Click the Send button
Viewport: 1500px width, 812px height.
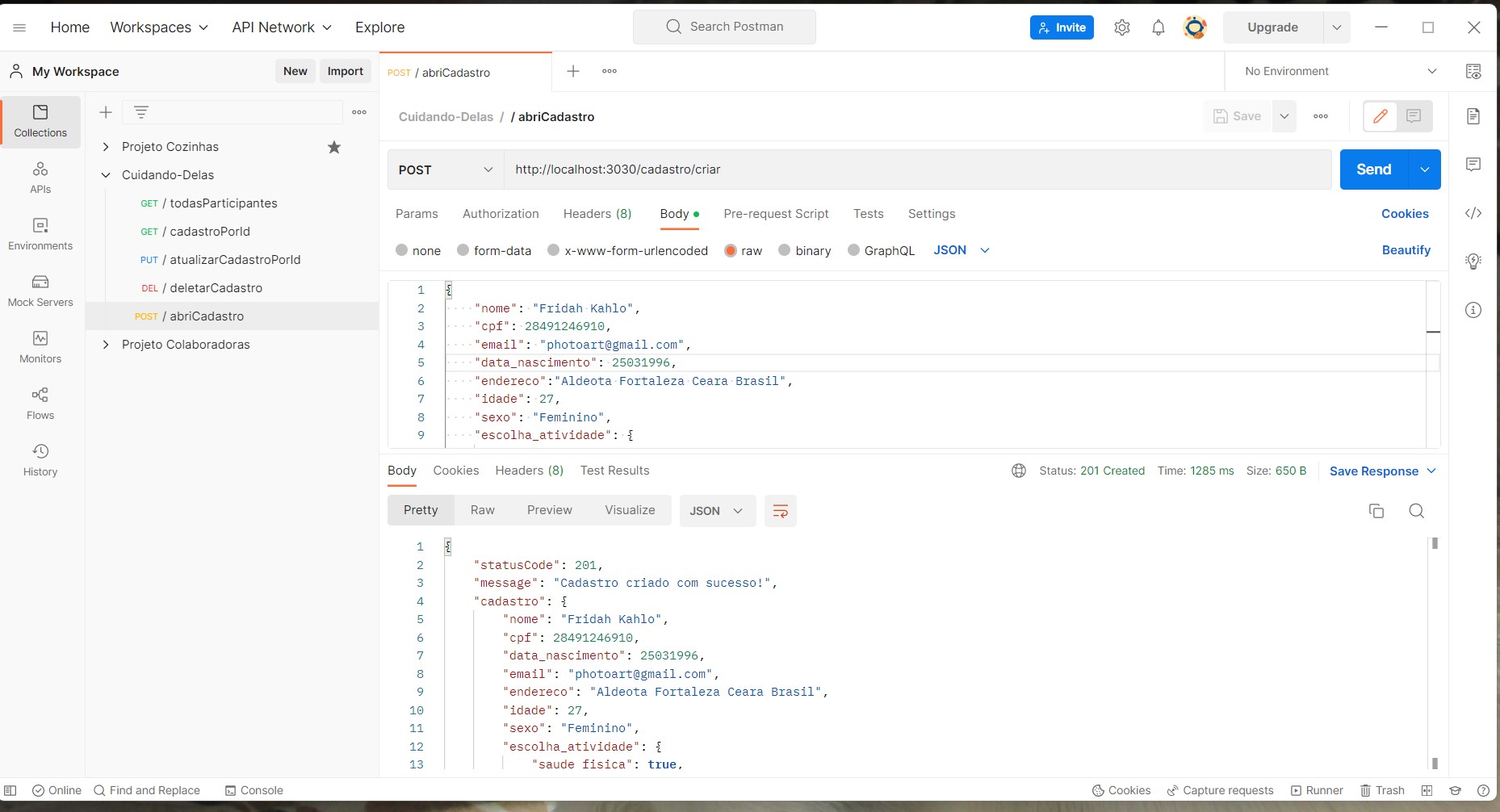click(x=1375, y=170)
